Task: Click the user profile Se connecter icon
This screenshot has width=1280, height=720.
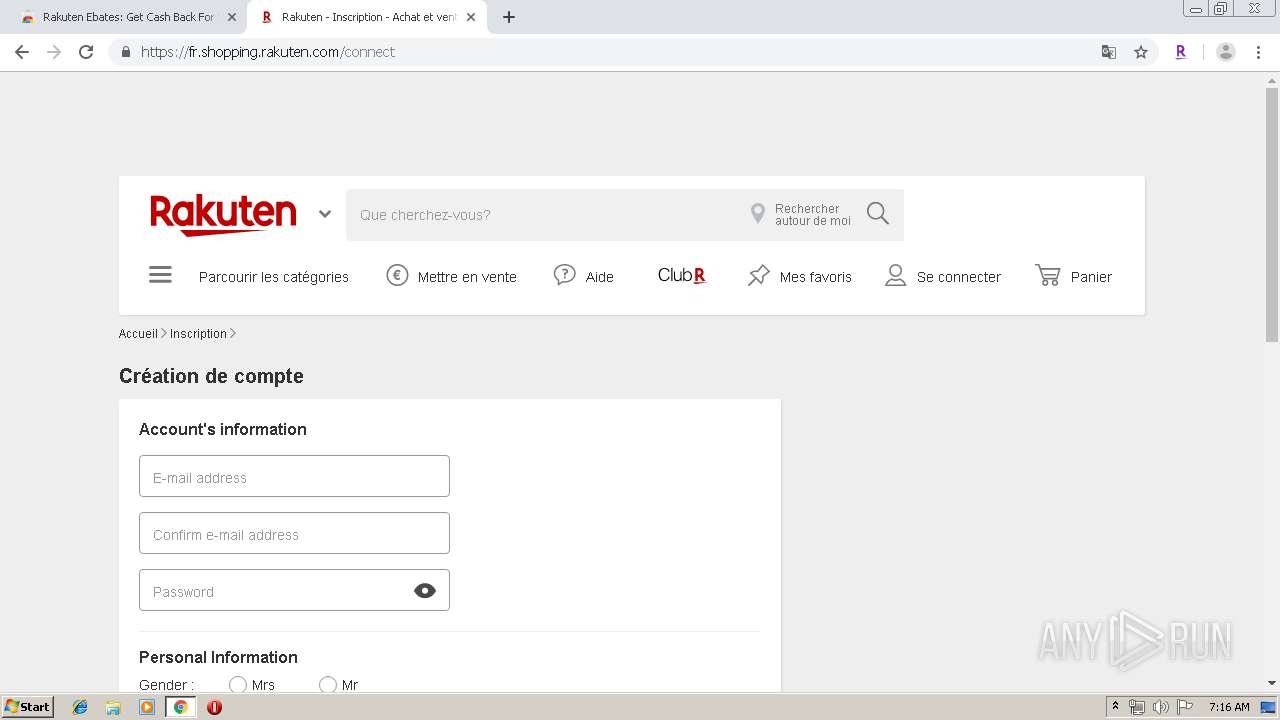Action: pyautogui.click(x=895, y=275)
